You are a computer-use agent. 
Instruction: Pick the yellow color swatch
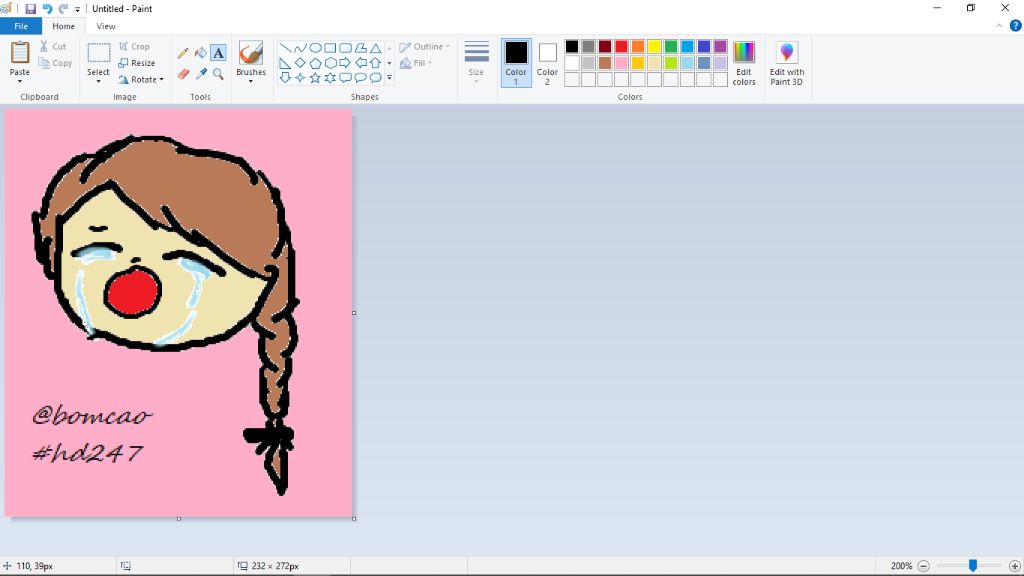(x=654, y=46)
